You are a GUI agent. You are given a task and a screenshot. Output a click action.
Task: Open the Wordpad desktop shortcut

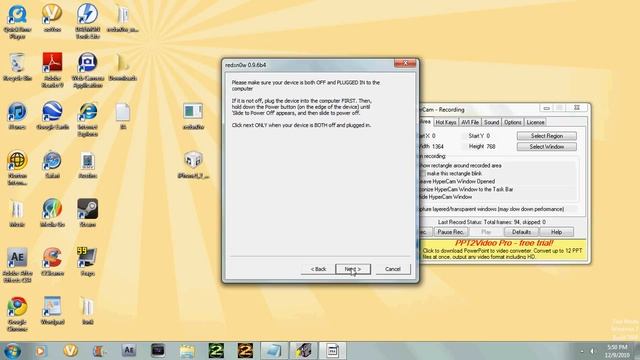[52, 311]
